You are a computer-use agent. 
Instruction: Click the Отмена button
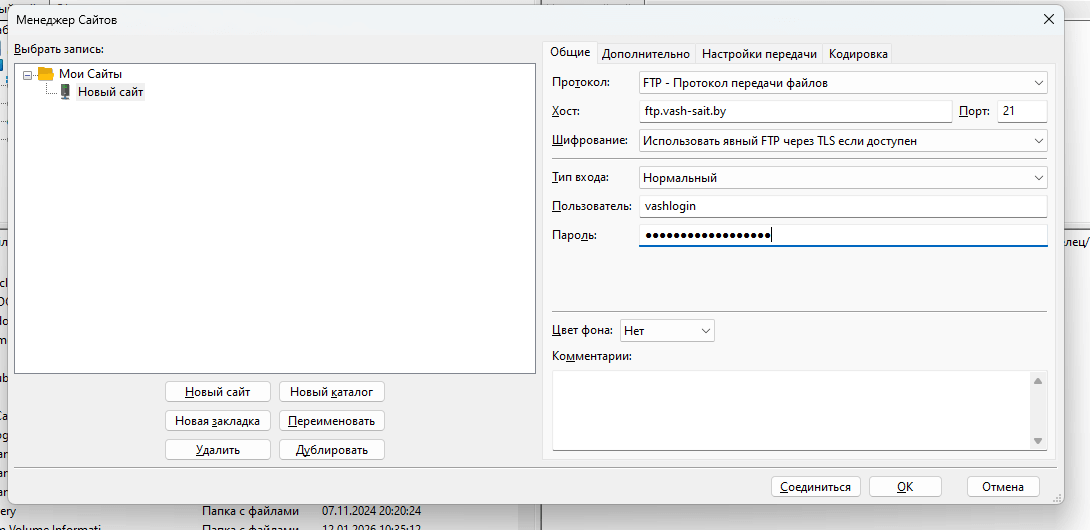[1003, 487]
